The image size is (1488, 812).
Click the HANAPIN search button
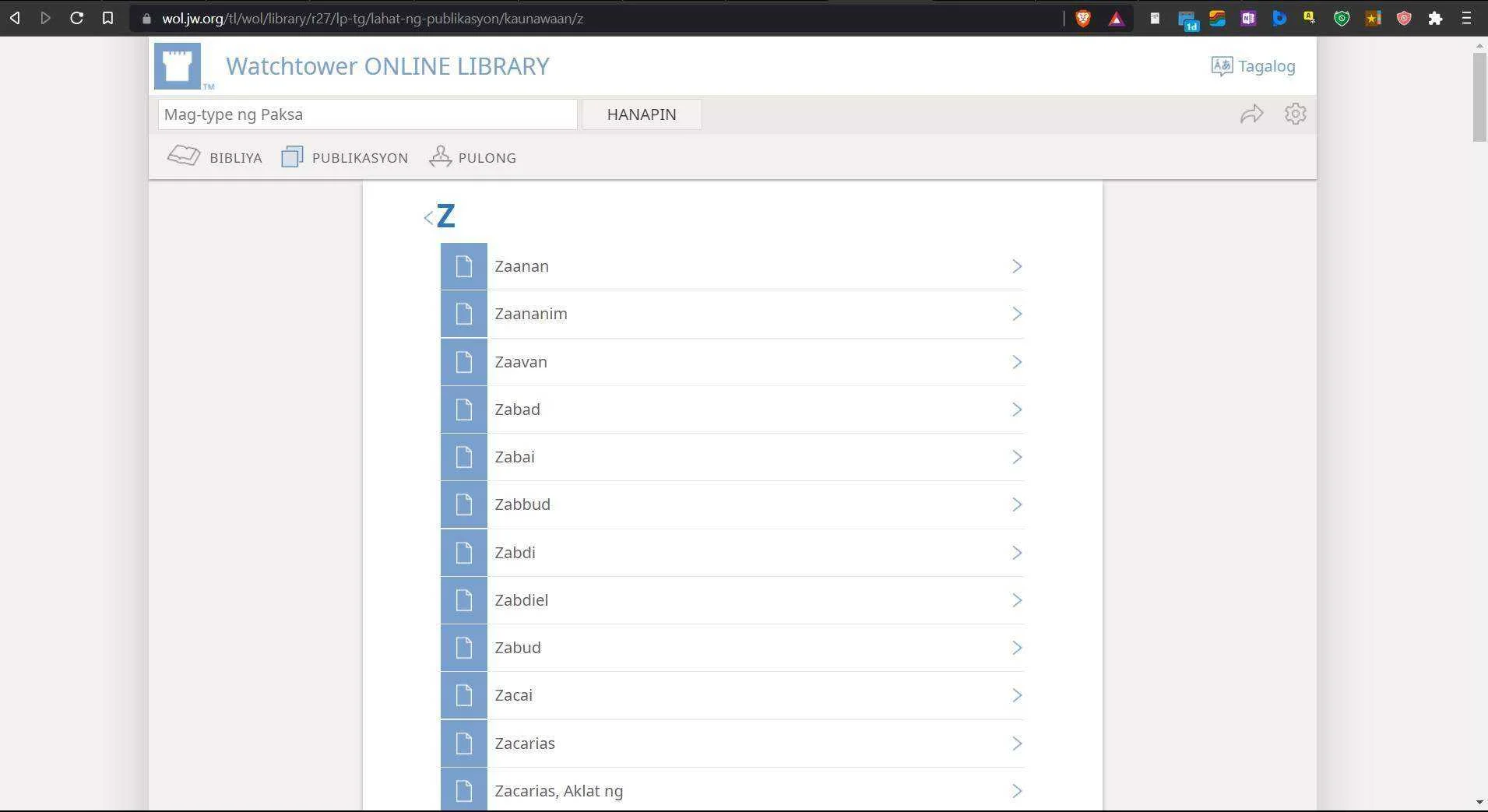[642, 114]
